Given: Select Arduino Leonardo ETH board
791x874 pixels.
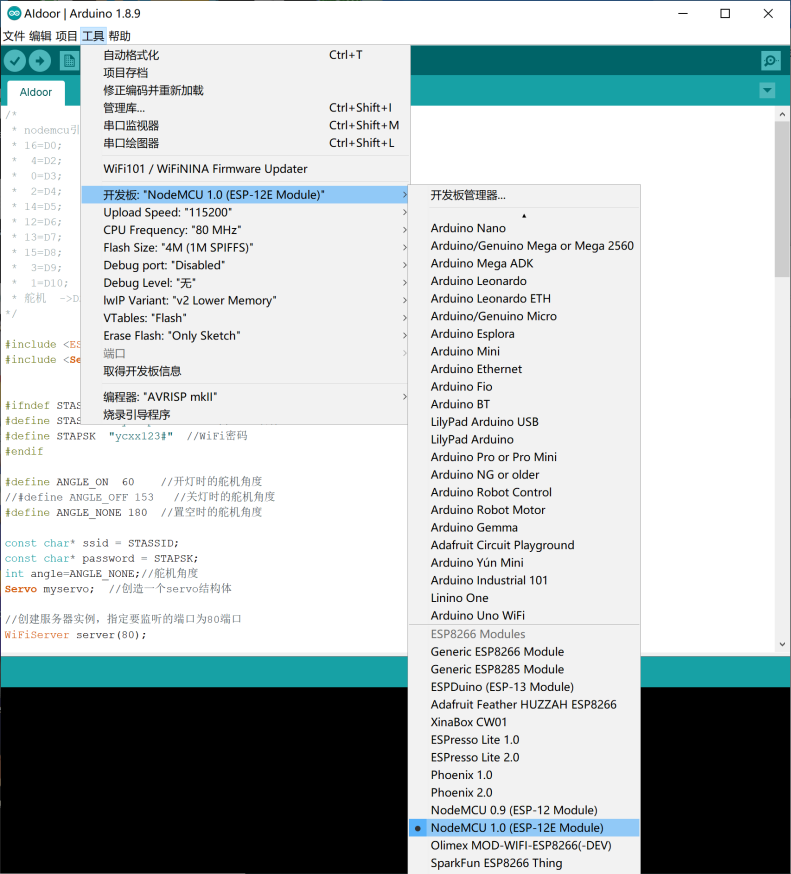Looking at the screenshot, I should tap(525, 299).
